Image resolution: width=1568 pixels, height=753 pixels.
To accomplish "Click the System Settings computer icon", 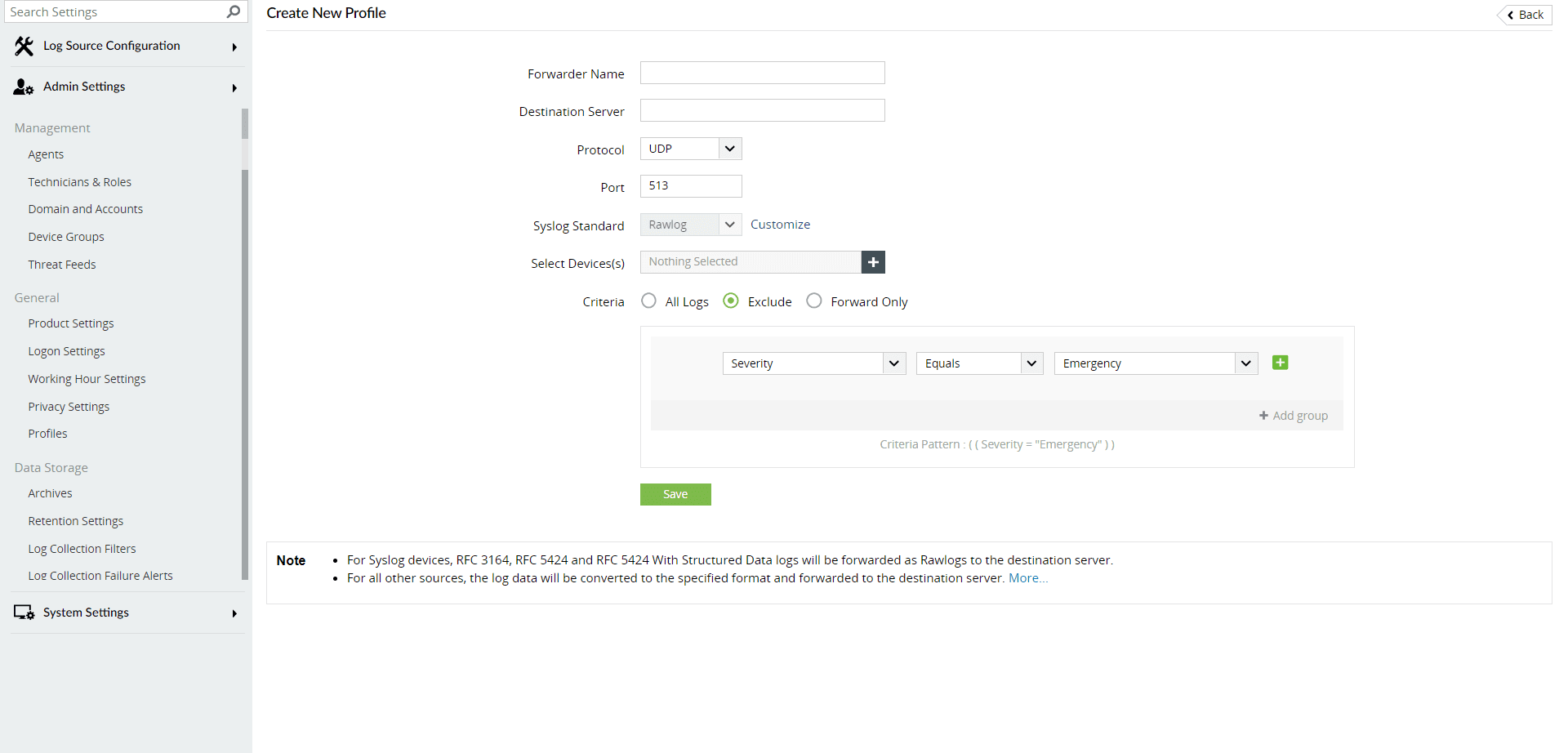I will 22,612.
